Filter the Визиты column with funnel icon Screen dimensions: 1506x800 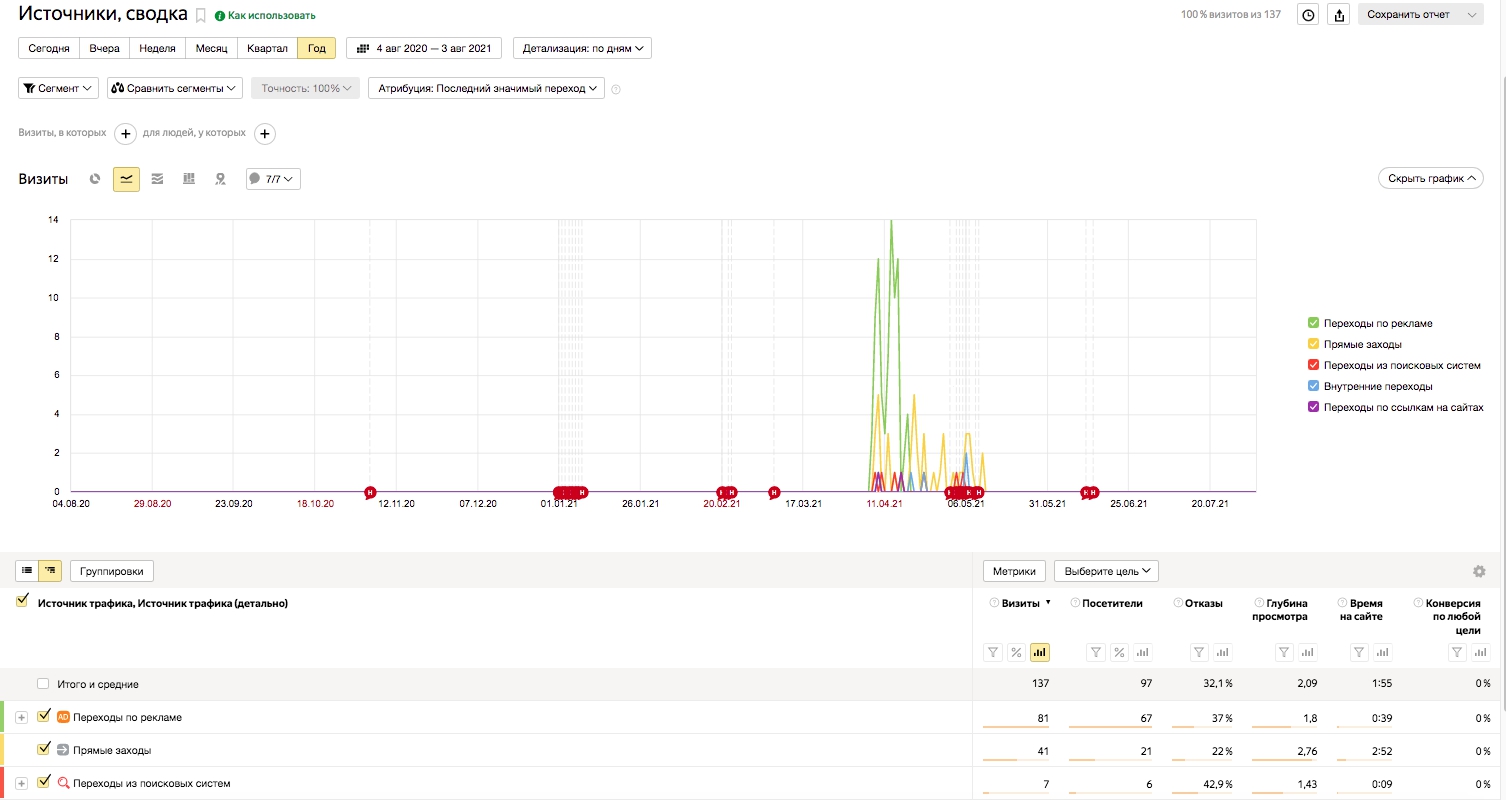tap(993, 653)
